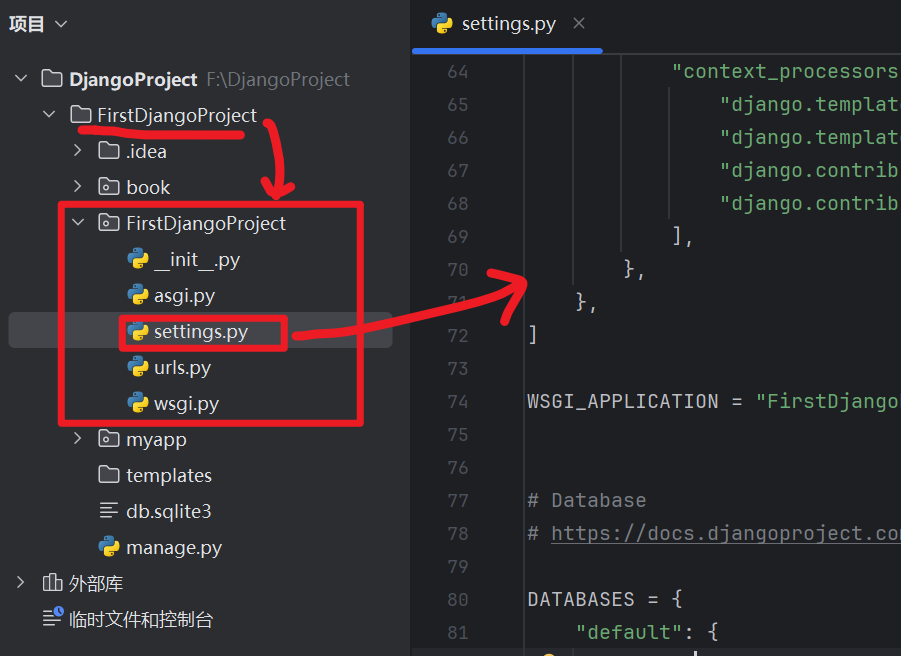901x656 pixels.
Task: Click line number 64 in the gutter
Action: (x=458, y=71)
